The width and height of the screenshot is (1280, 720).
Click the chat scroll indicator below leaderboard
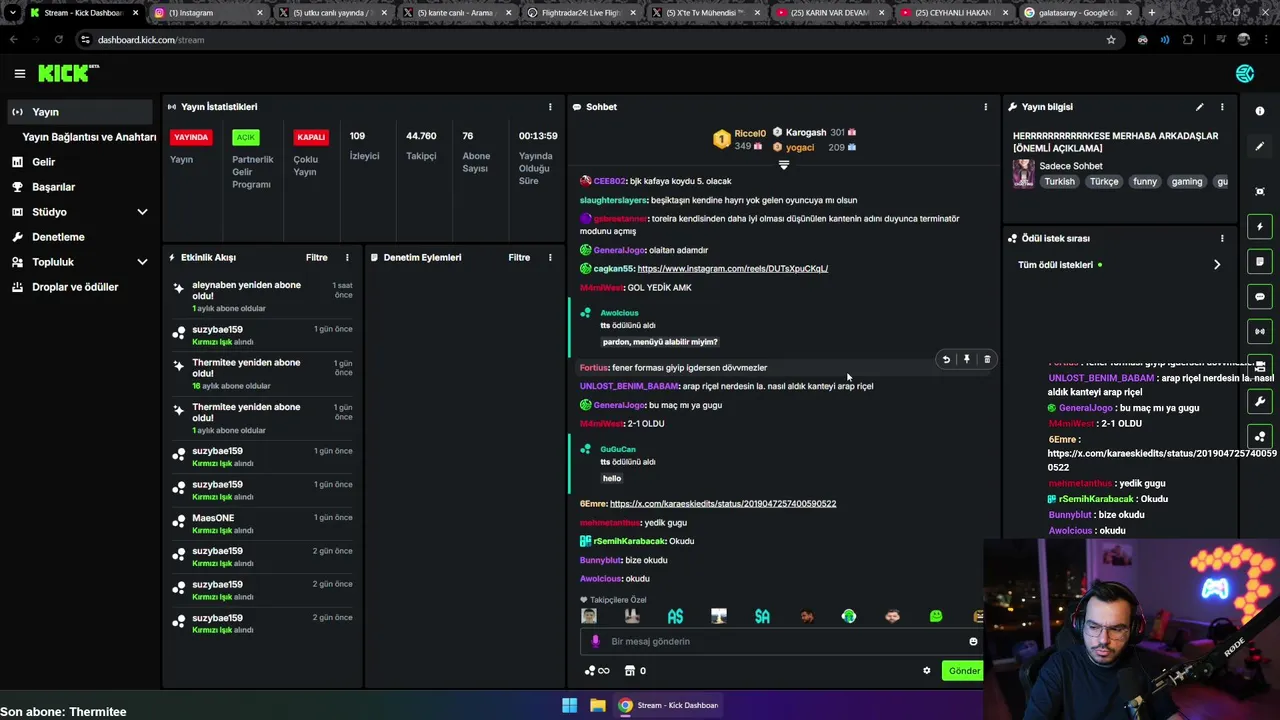point(784,165)
